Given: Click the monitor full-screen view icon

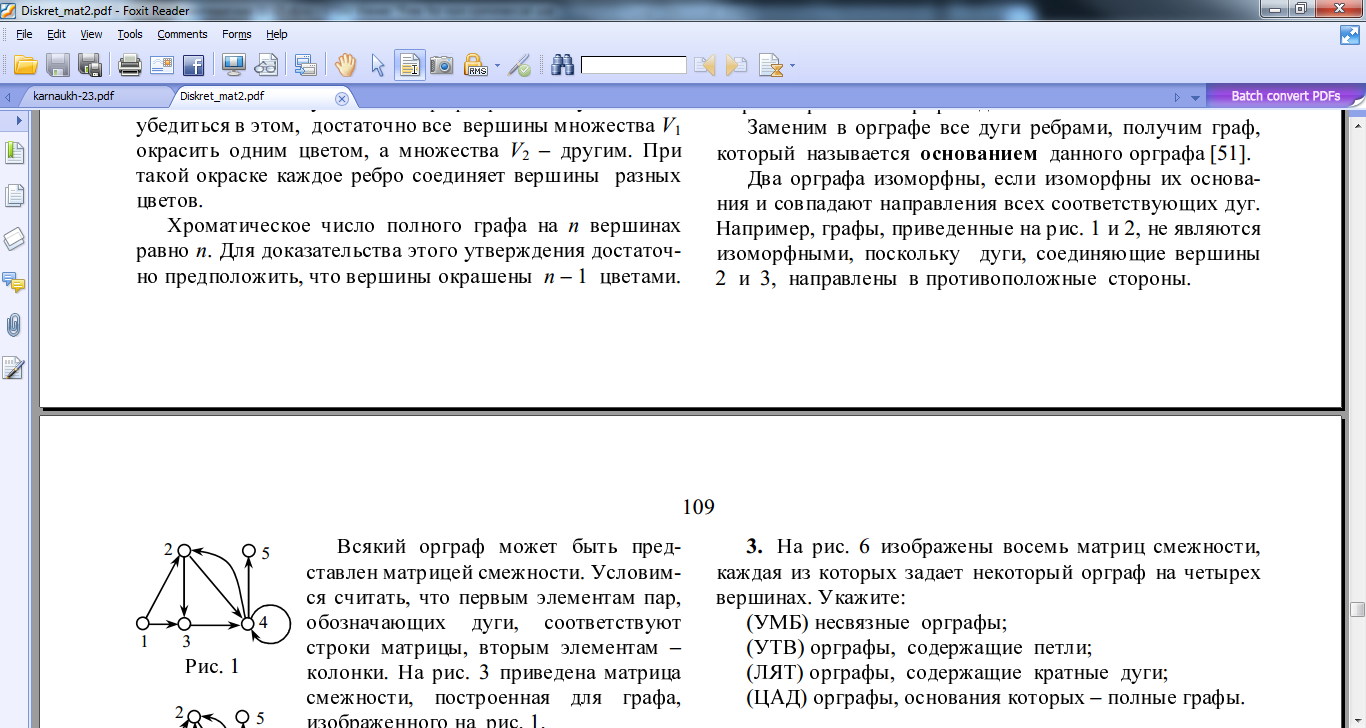Looking at the screenshot, I should click(x=234, y=66).
